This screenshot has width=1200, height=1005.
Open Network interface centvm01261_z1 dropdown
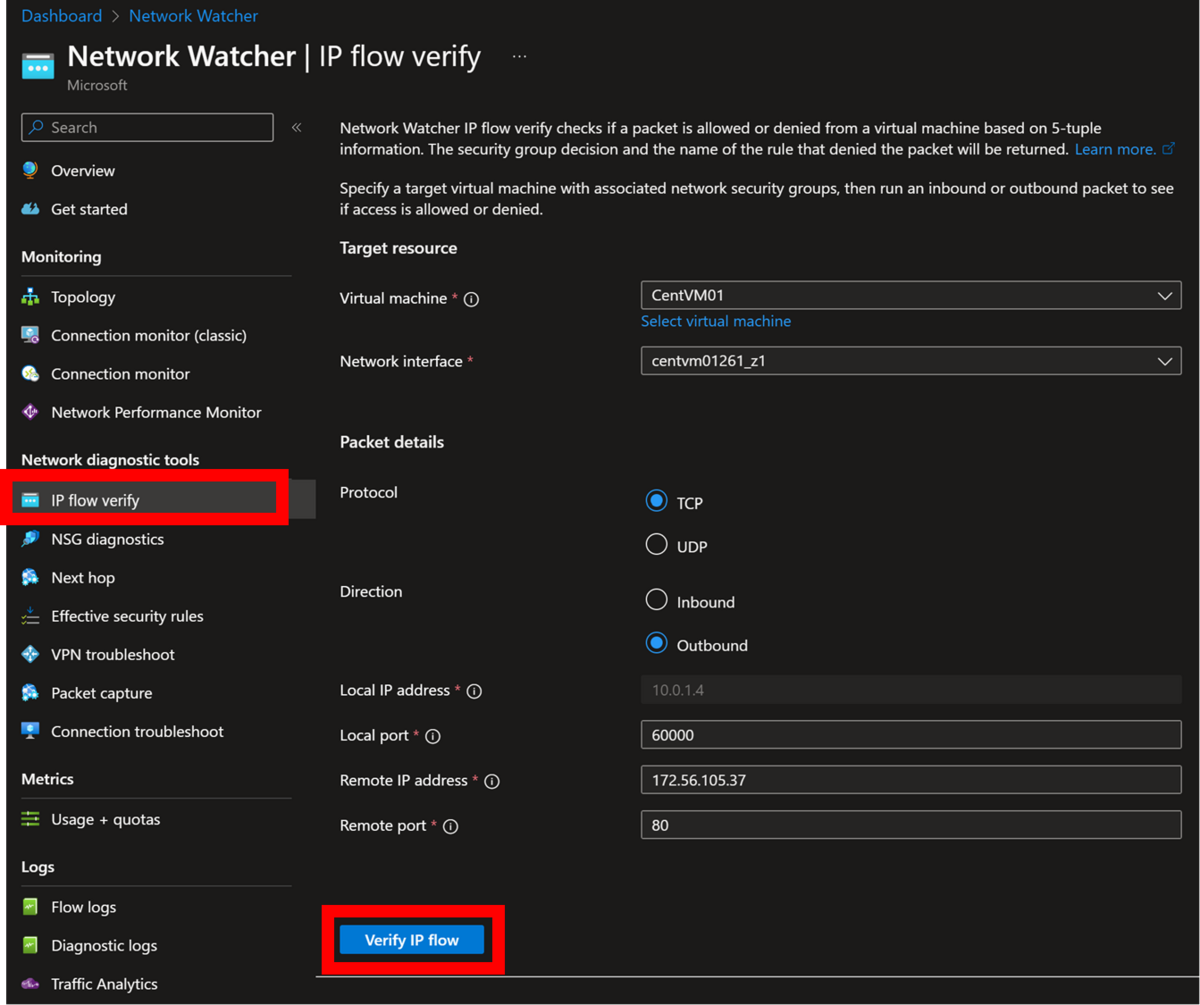coord(911,361)
